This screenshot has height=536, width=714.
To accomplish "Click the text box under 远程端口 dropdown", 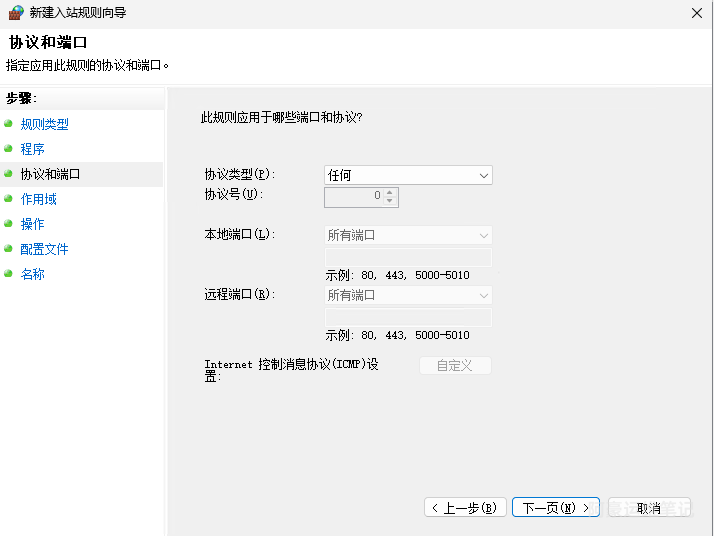I will (408, 318).
